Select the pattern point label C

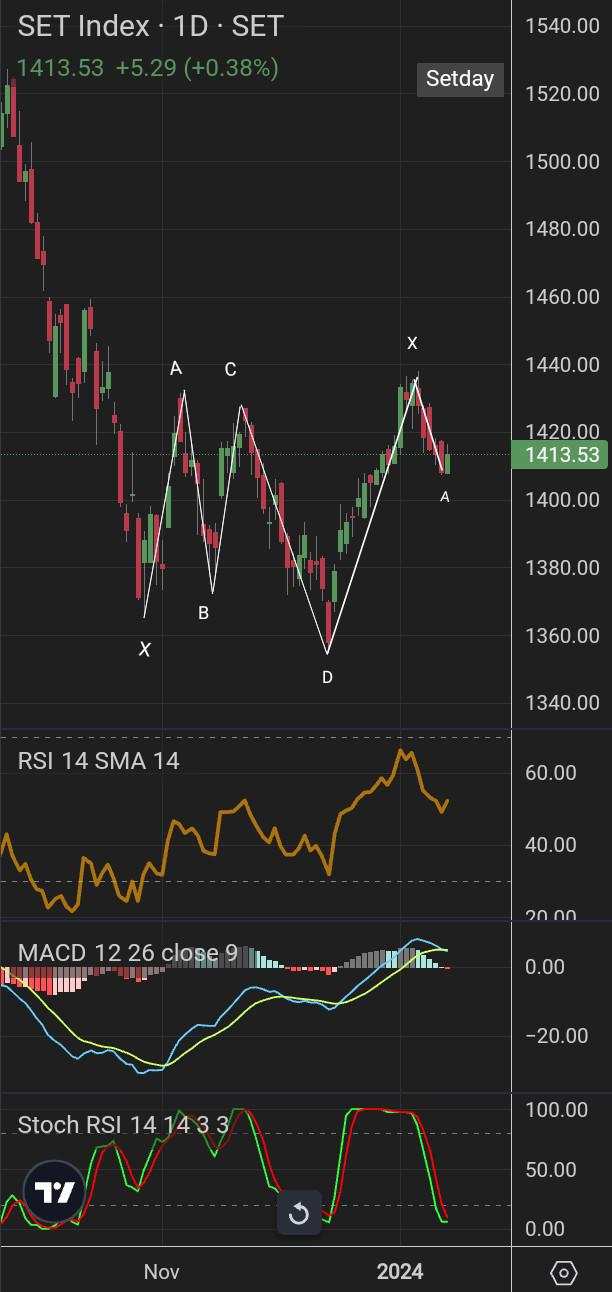230,370
